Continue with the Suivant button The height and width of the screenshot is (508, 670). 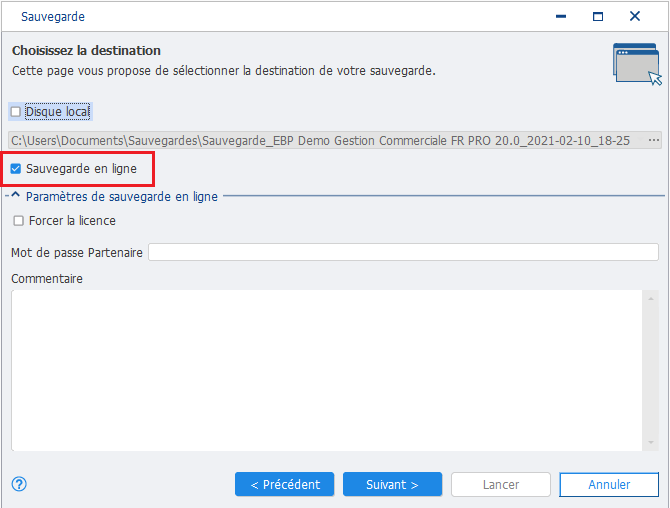(x=392, y=484)
